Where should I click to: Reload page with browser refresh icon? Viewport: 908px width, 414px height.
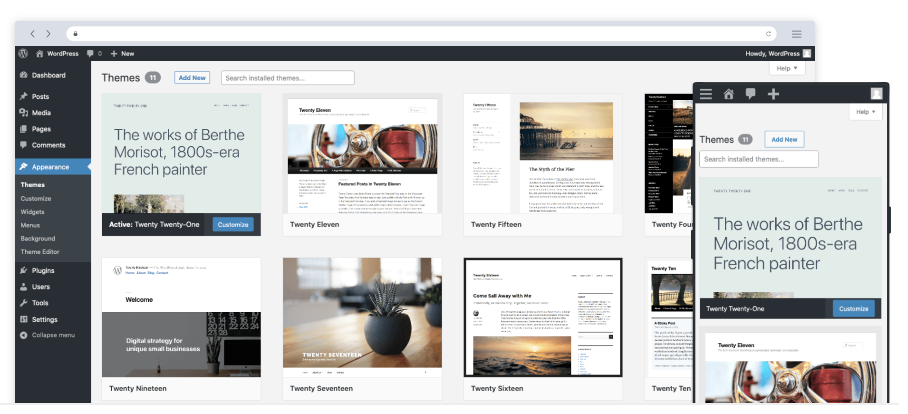[x=768, y=34]
